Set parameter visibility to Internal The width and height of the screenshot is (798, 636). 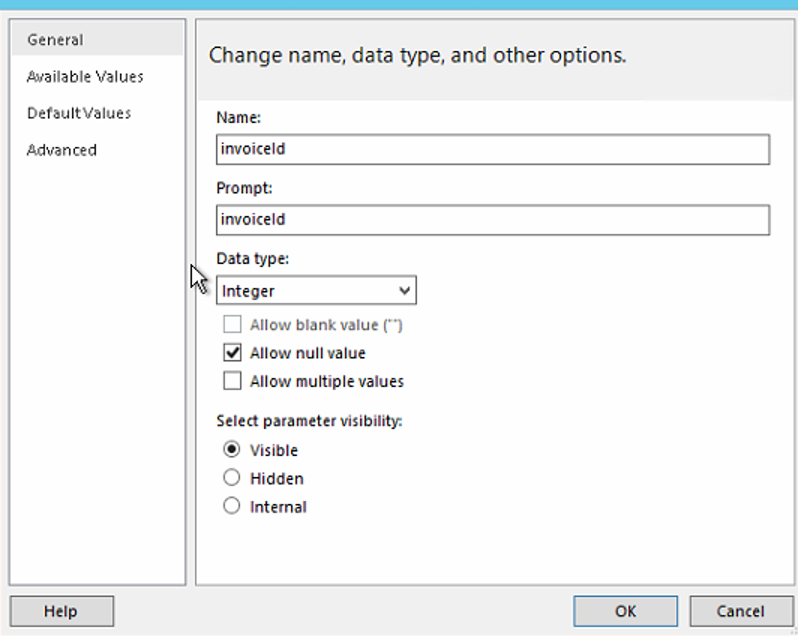(232, 506)
